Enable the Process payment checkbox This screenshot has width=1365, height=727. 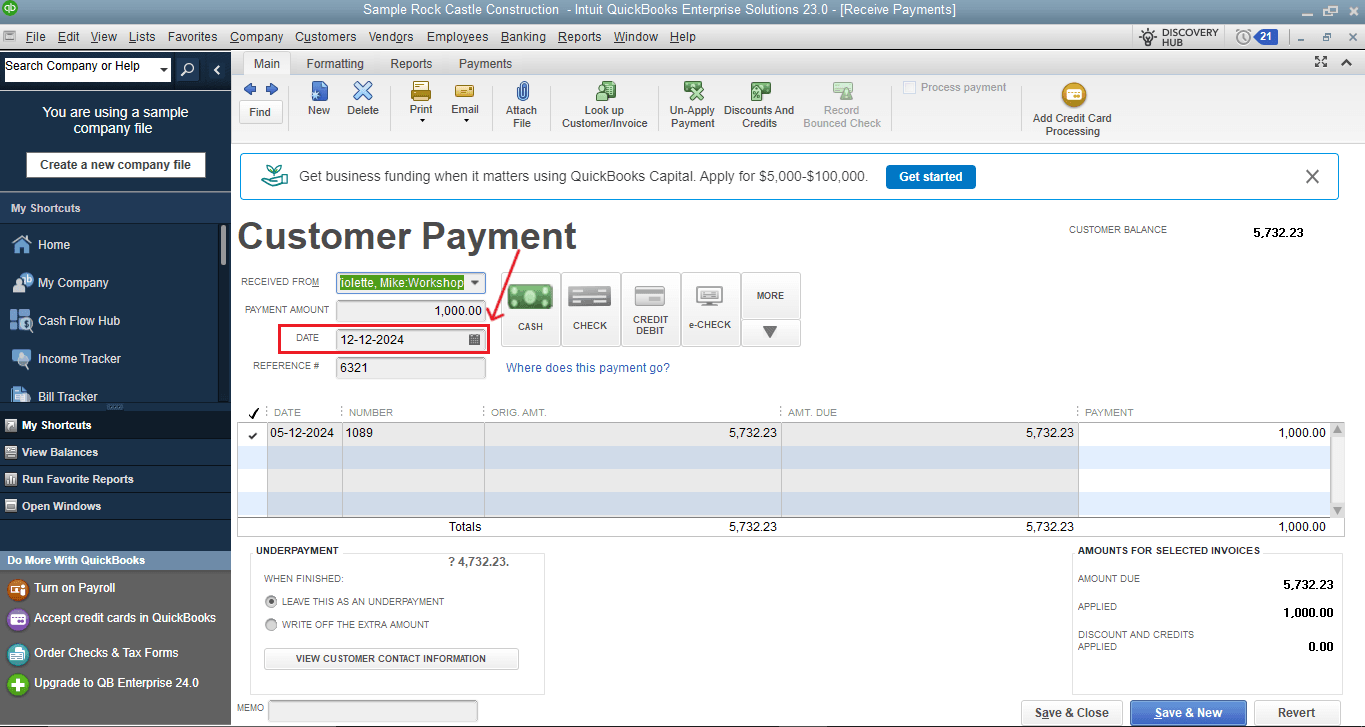coord(909,87)
